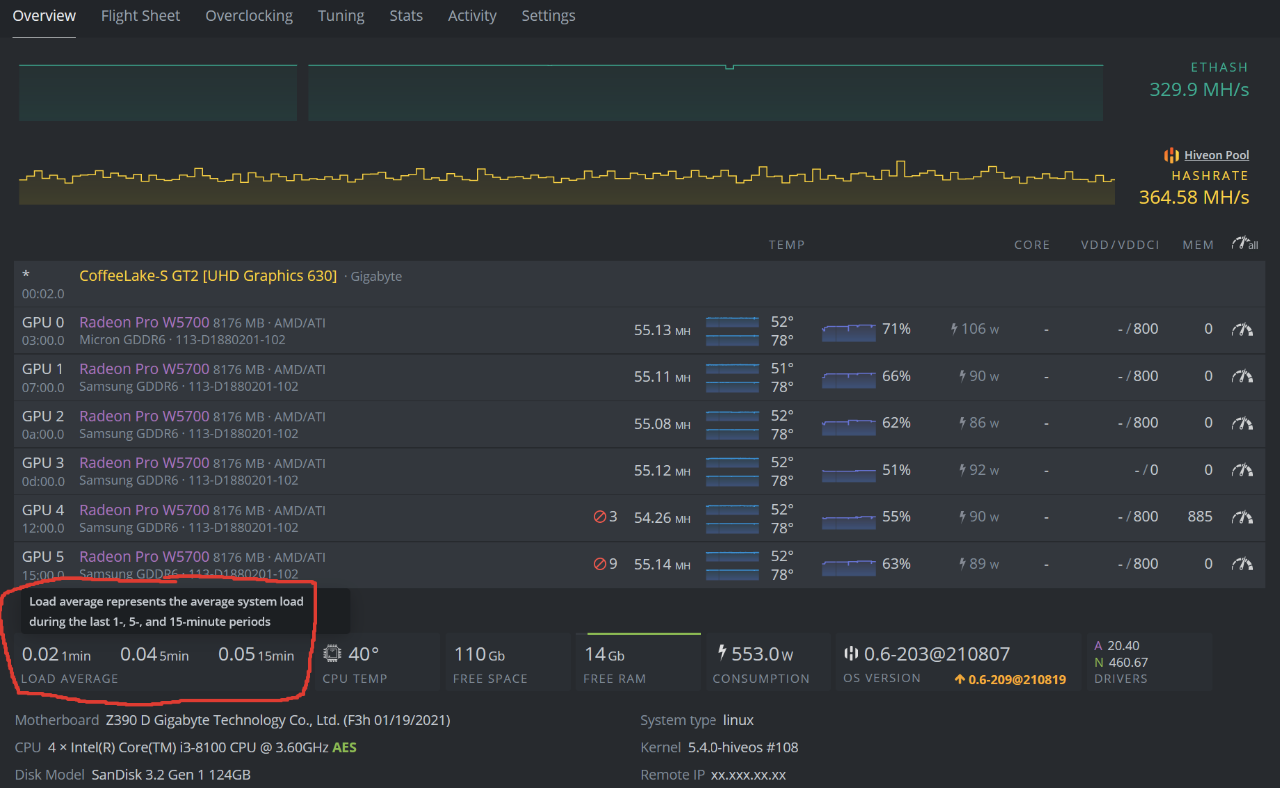Click the Hiveon Pool logo icon
1280x788 pixels.
point(1171,155)
